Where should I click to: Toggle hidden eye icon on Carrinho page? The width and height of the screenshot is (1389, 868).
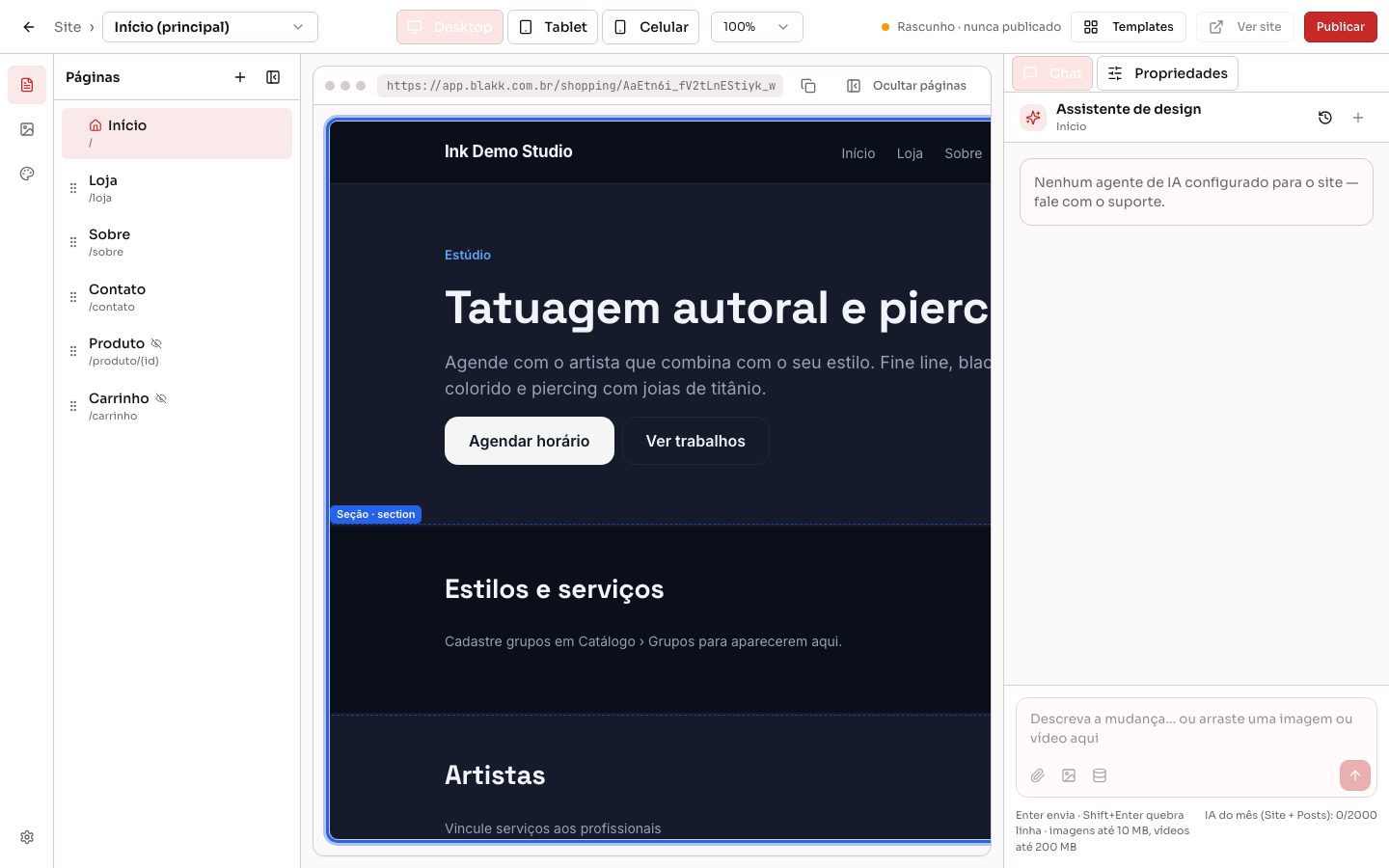pos(161,398)
